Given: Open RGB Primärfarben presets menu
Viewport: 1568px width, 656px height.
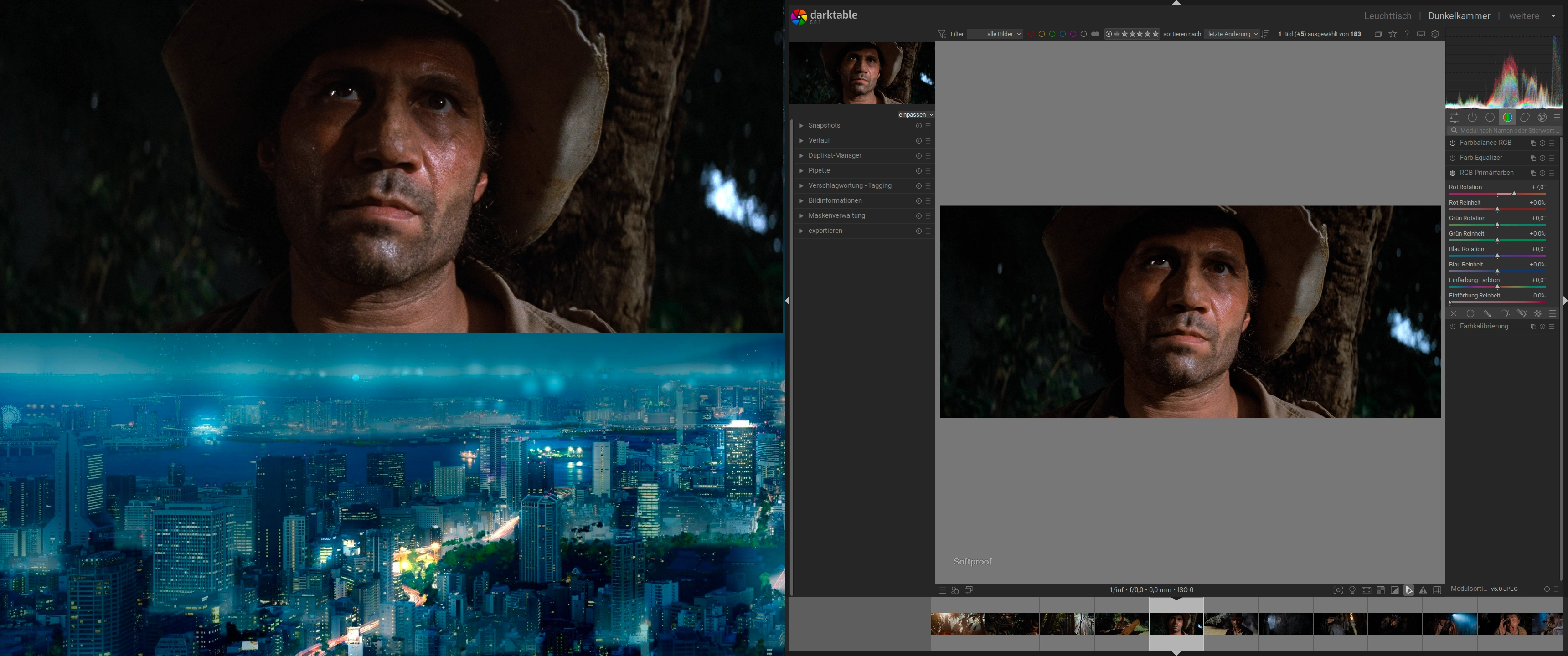Looking at the screenshot, I should (1552, 173).
